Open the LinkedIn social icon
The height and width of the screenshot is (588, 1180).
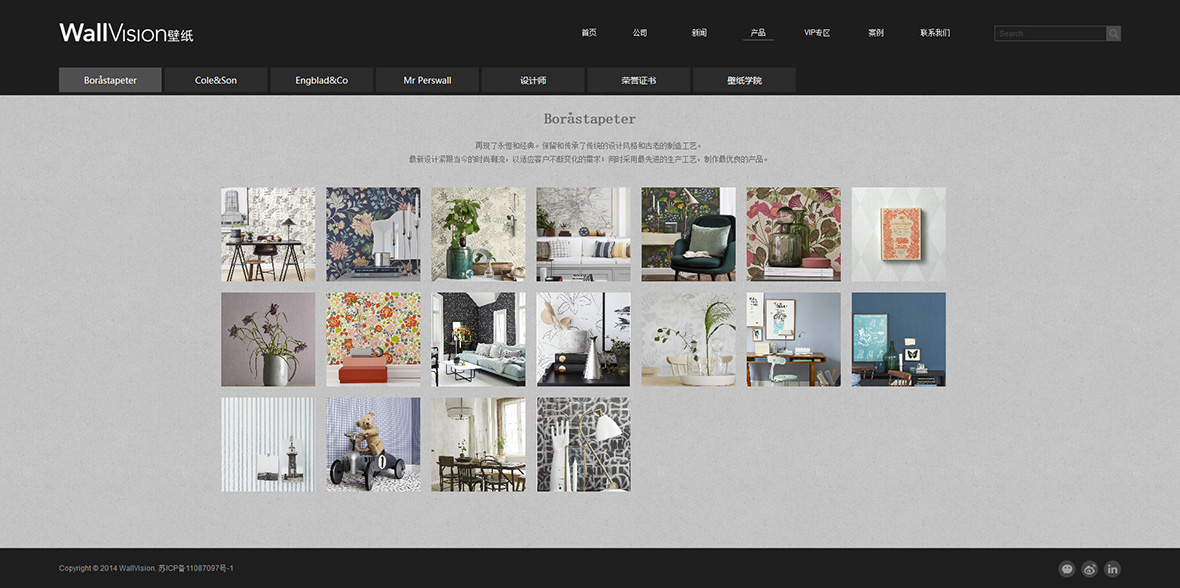coord(1112,569)
